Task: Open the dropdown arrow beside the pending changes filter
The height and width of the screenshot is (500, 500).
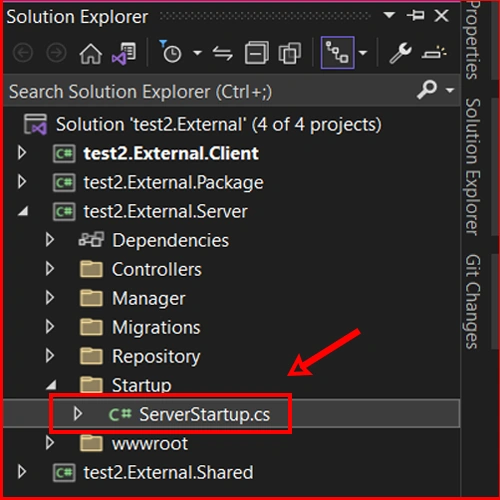Action: pos(197,53)
